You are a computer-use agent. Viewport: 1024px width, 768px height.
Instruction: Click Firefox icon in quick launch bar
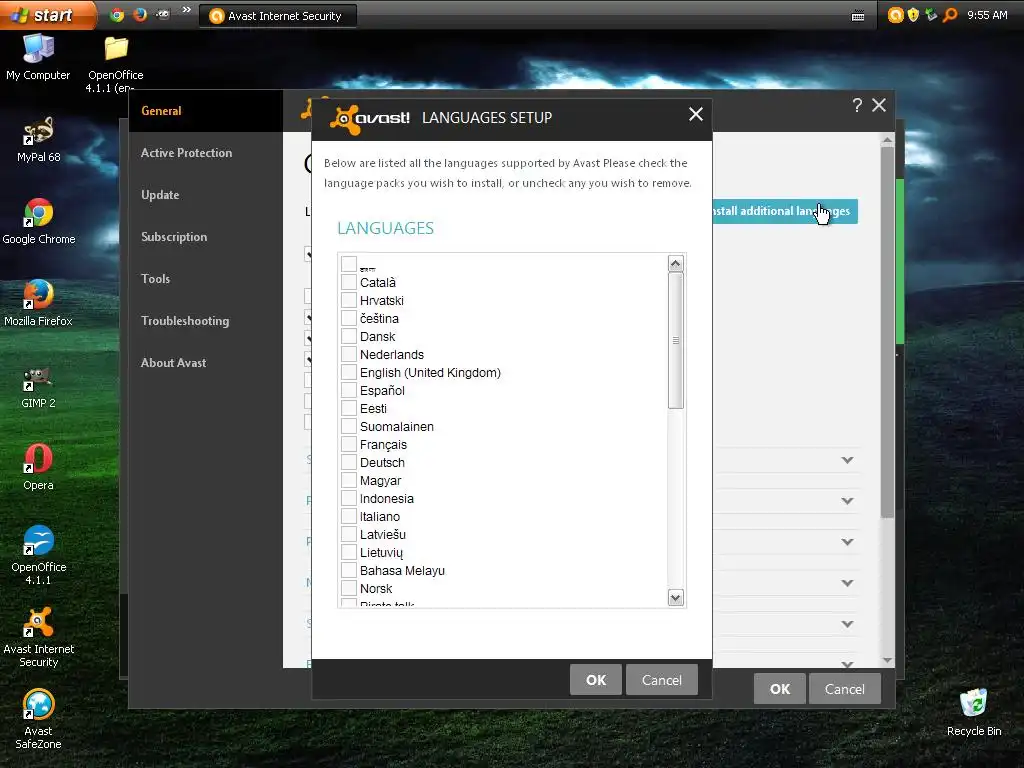(140, 15)
